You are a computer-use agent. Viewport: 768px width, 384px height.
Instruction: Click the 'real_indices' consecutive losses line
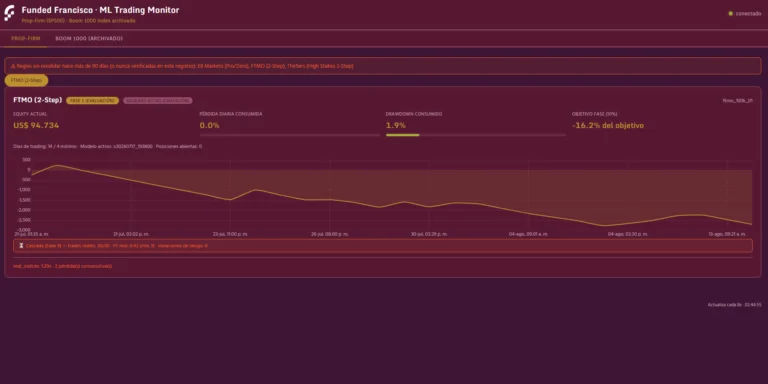coord(63,266)
